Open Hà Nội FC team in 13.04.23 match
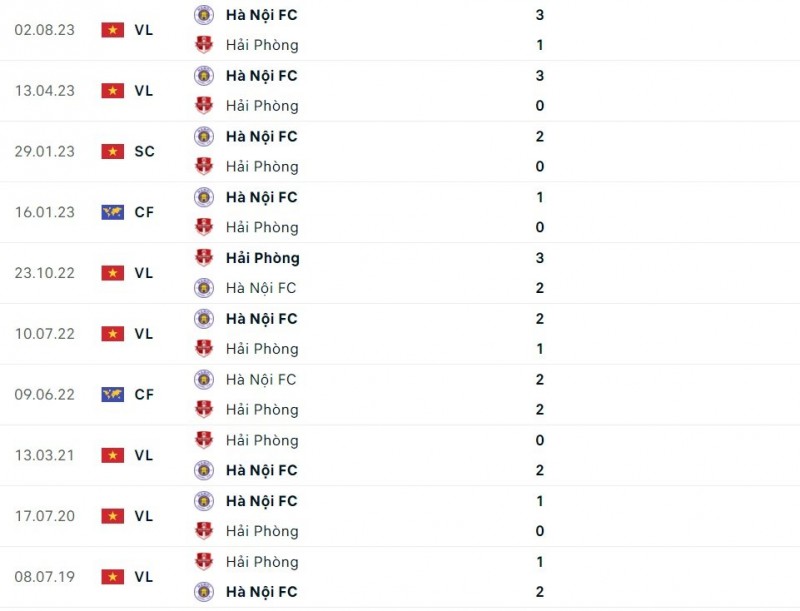 click(x=261, y=76)
